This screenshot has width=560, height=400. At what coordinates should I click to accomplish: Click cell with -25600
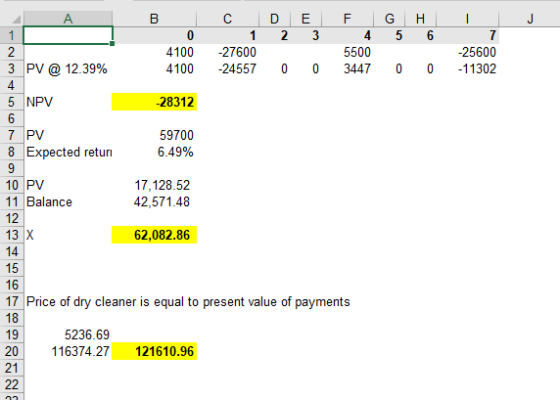coord(467,52)
